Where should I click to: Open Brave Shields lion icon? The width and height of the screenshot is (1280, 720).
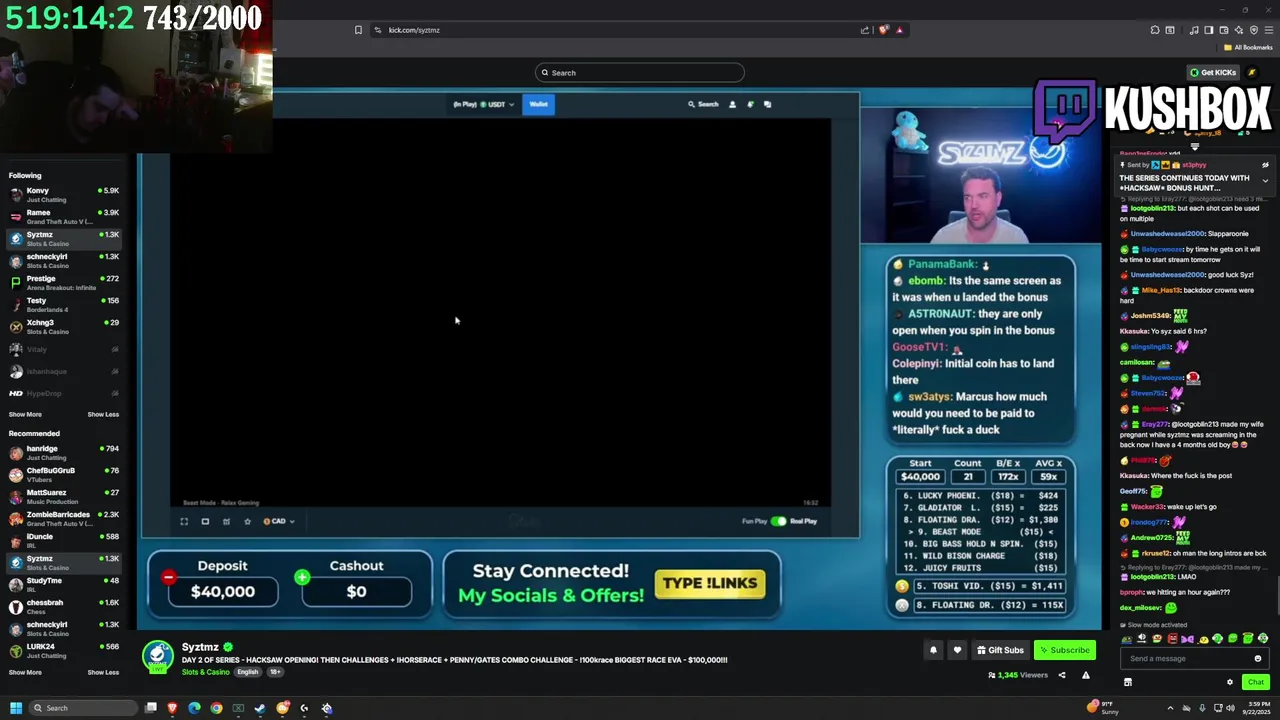coord(884,30)
